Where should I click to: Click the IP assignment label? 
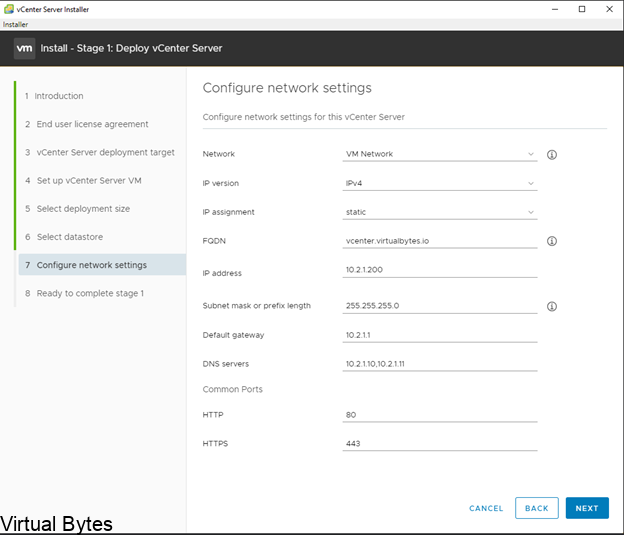point(228,212)
